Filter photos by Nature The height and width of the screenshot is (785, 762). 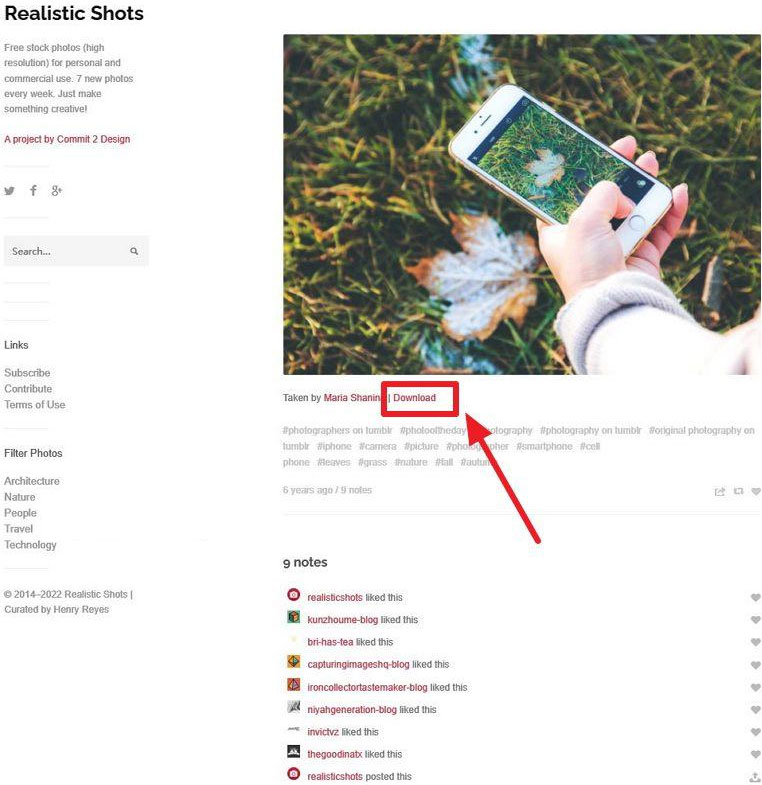click(x=20, y=497)
